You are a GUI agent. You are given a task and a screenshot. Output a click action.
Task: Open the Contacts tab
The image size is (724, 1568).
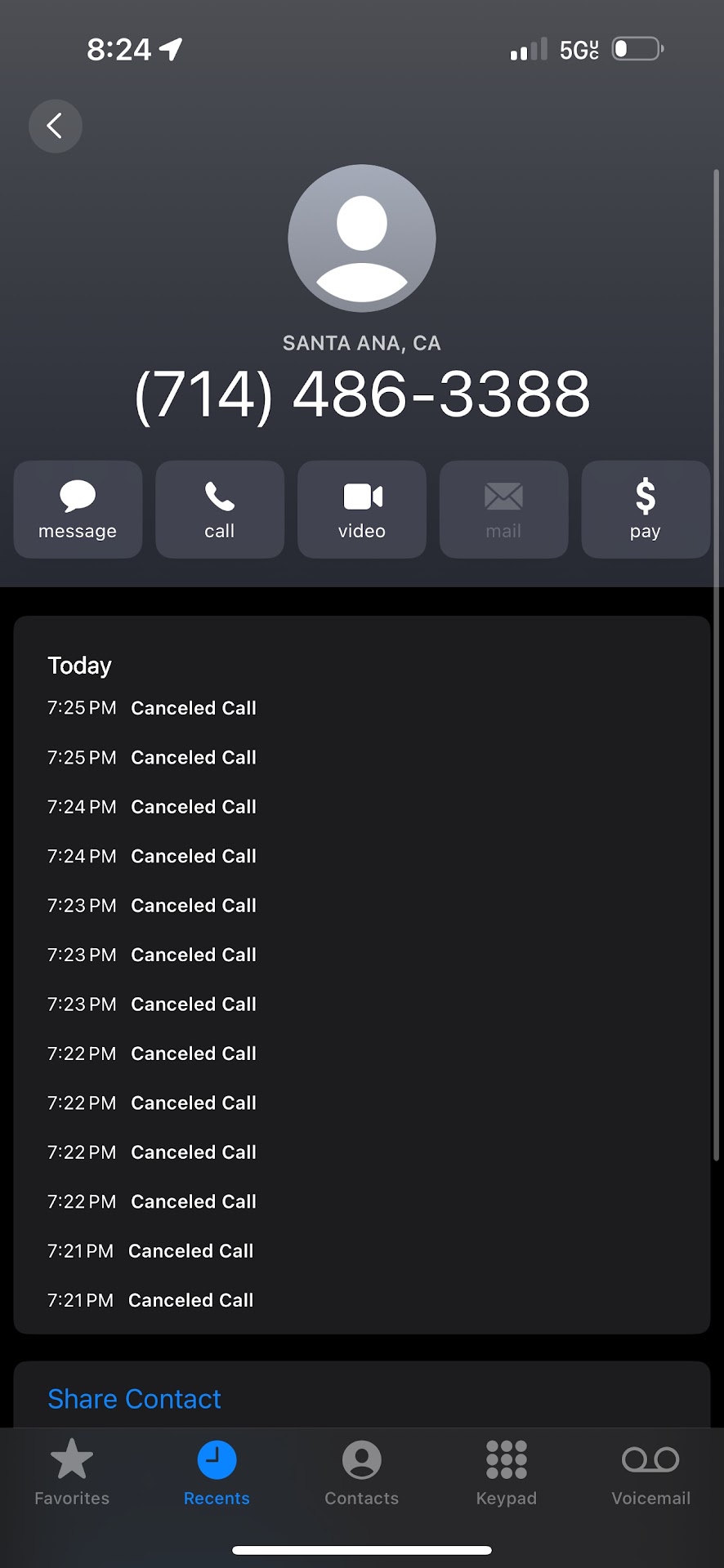(361, 1472)
